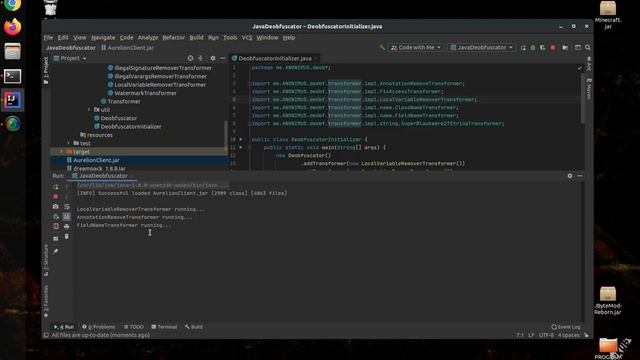The width and height of the screenshot is (640, 360).
Task: Hide the Project panel with the minus icon
Action: click(x=222, y=58)
